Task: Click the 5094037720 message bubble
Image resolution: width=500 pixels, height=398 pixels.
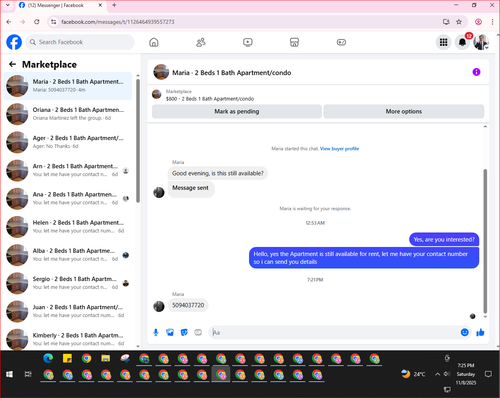Action: coord(188,305)
